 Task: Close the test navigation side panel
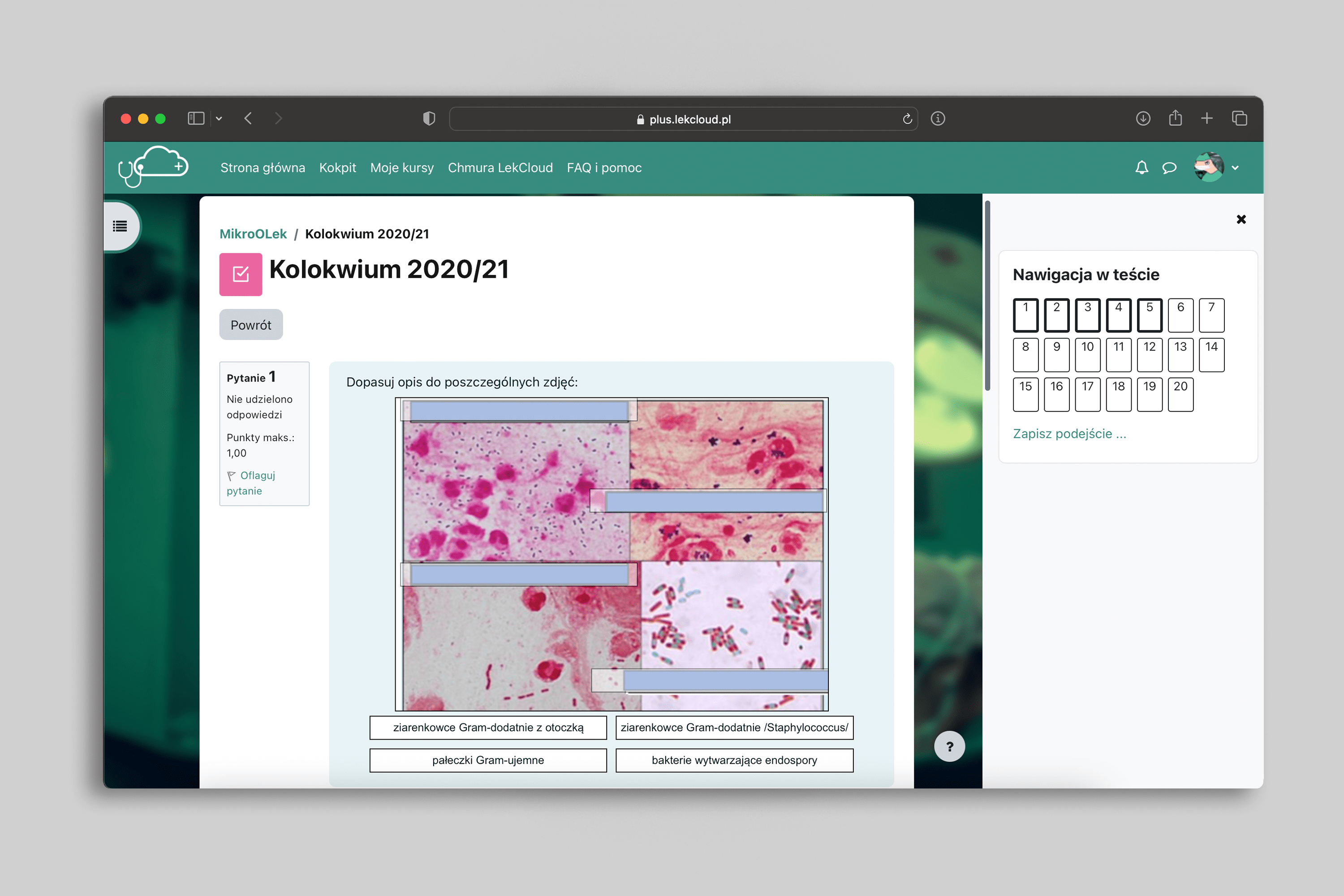tap(1241, 220)
